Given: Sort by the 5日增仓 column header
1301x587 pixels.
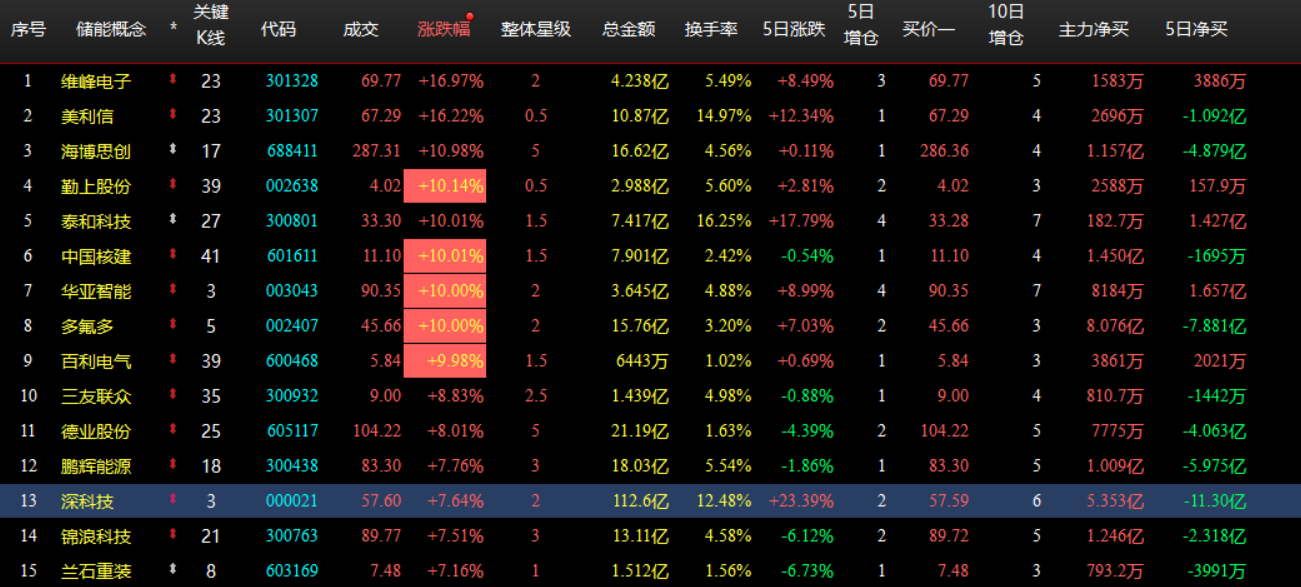Looking at the screenshot, I should pos(861,24).
